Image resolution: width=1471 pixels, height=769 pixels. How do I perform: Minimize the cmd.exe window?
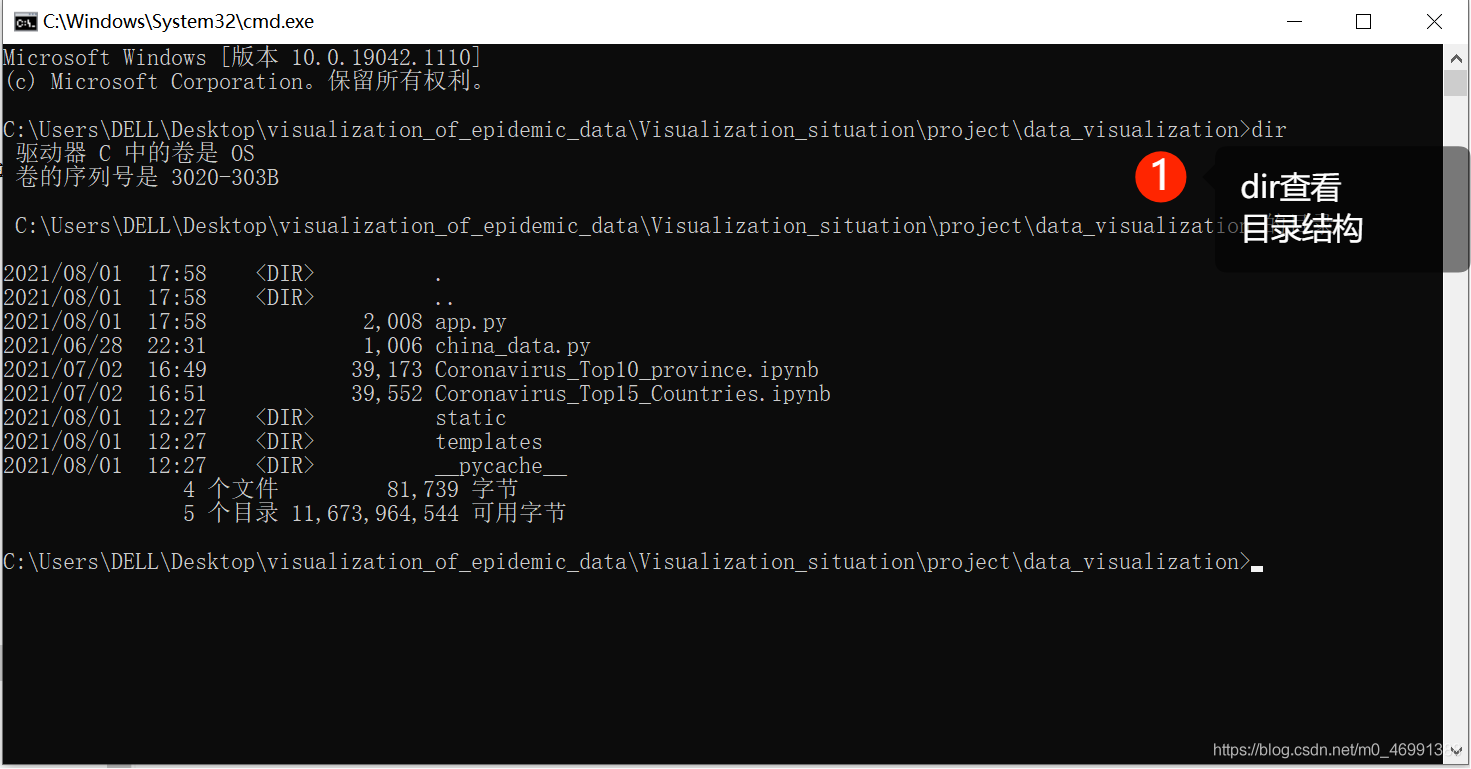[1294, 22]
